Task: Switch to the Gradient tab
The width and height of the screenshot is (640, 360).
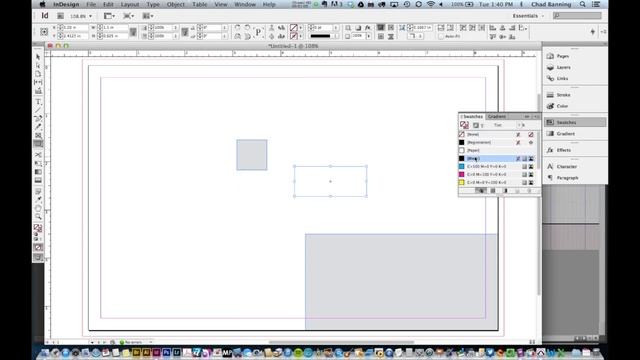Action: pyautogui.click(x=497, y=117)
